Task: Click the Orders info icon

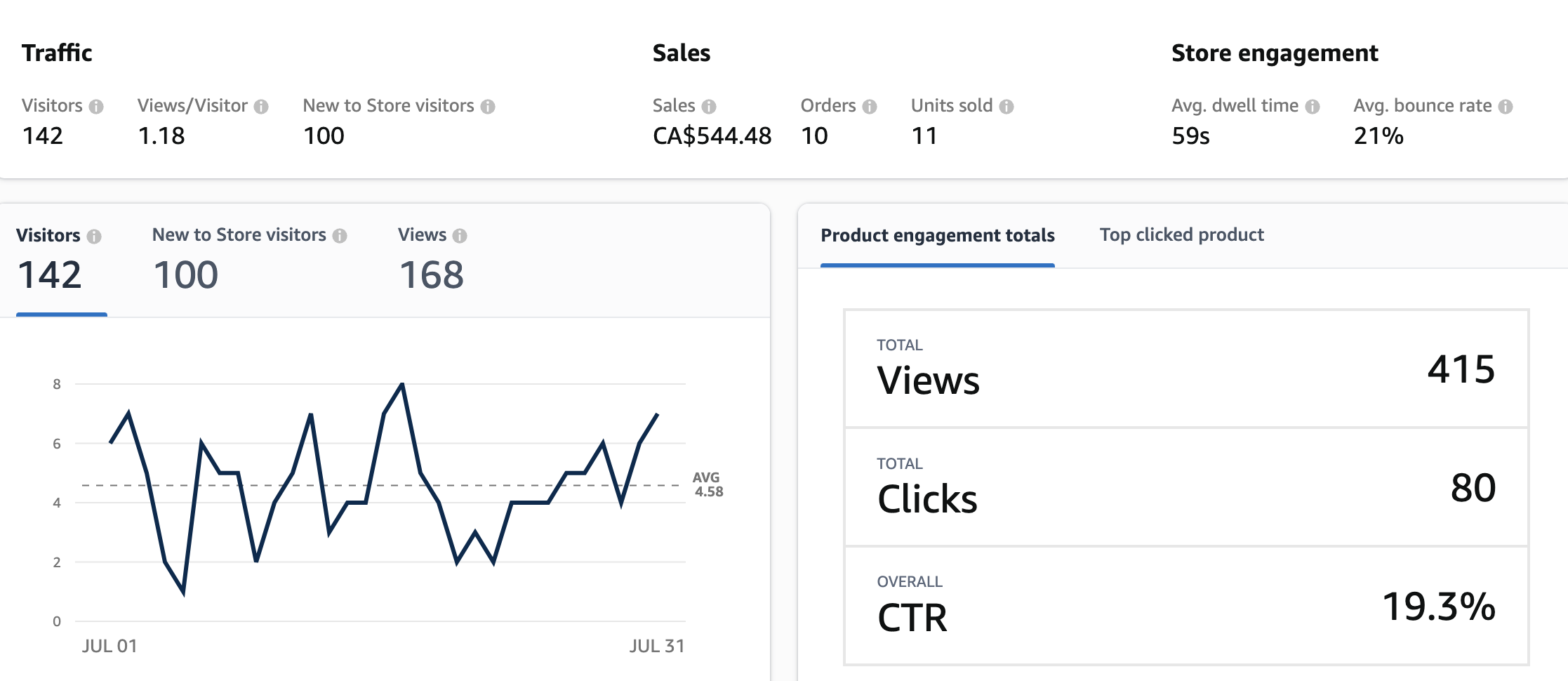Action: [870, 106]
